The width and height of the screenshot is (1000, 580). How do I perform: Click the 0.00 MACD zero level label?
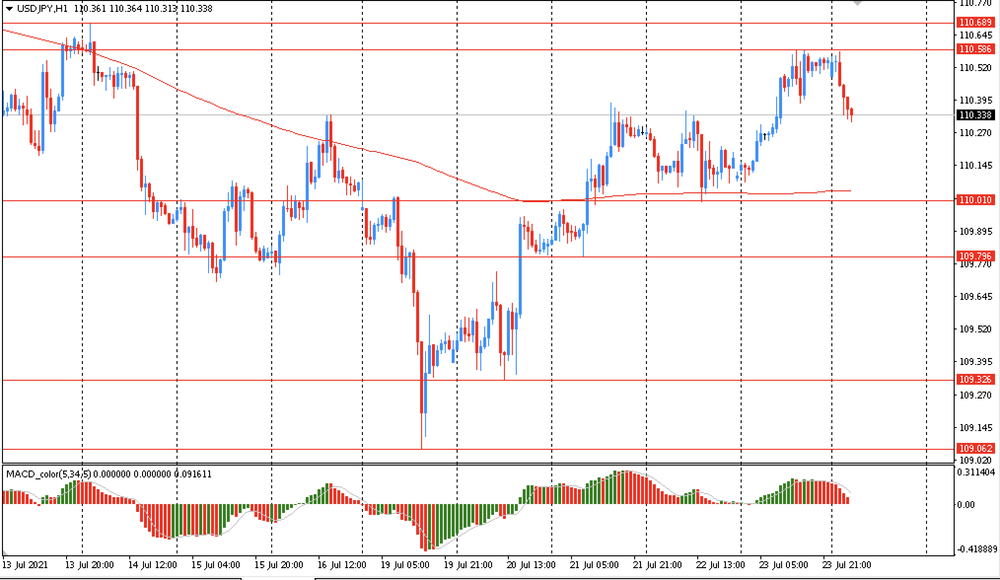966,505
